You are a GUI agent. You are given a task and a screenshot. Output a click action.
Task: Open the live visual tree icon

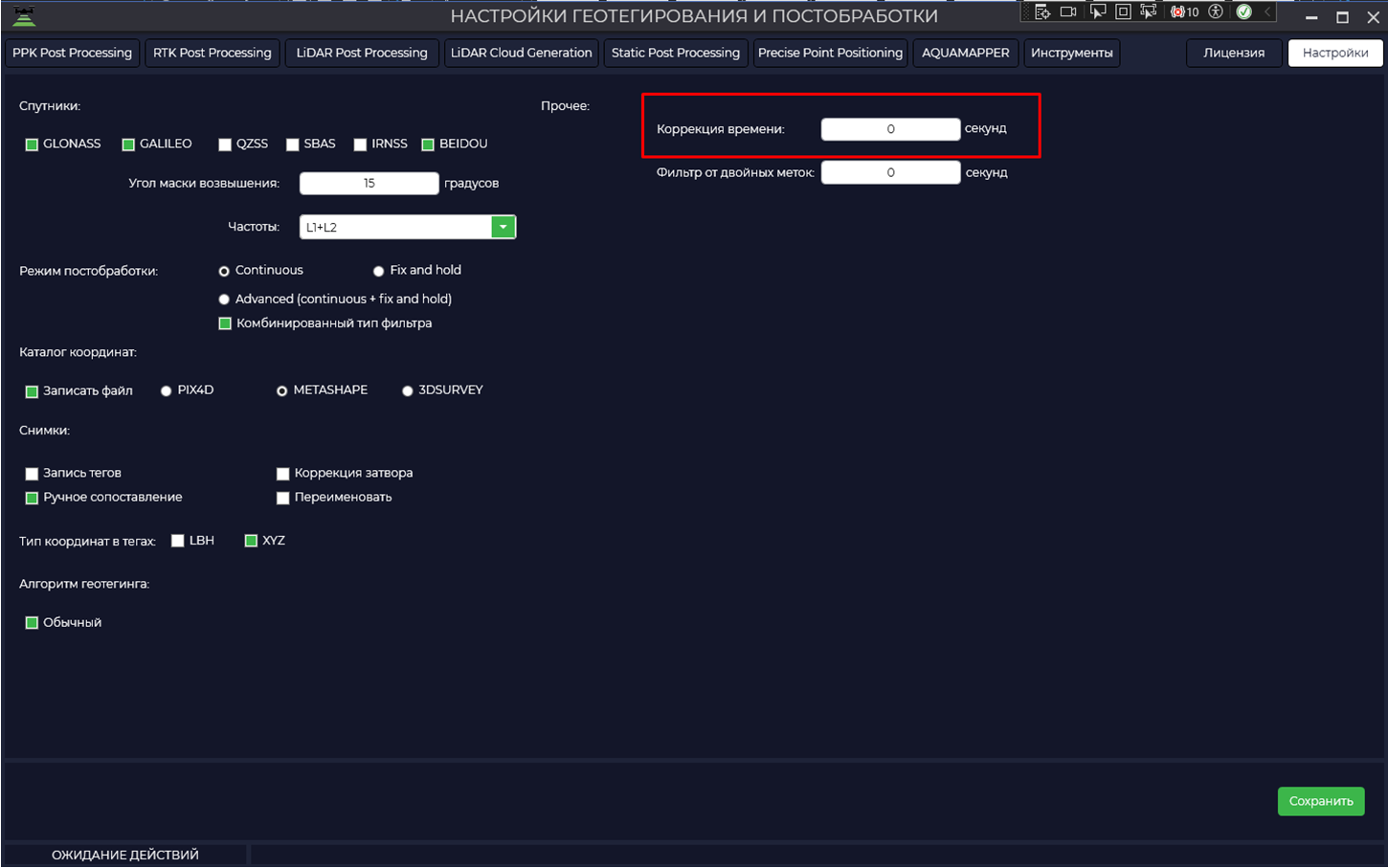coord(1042,11)
